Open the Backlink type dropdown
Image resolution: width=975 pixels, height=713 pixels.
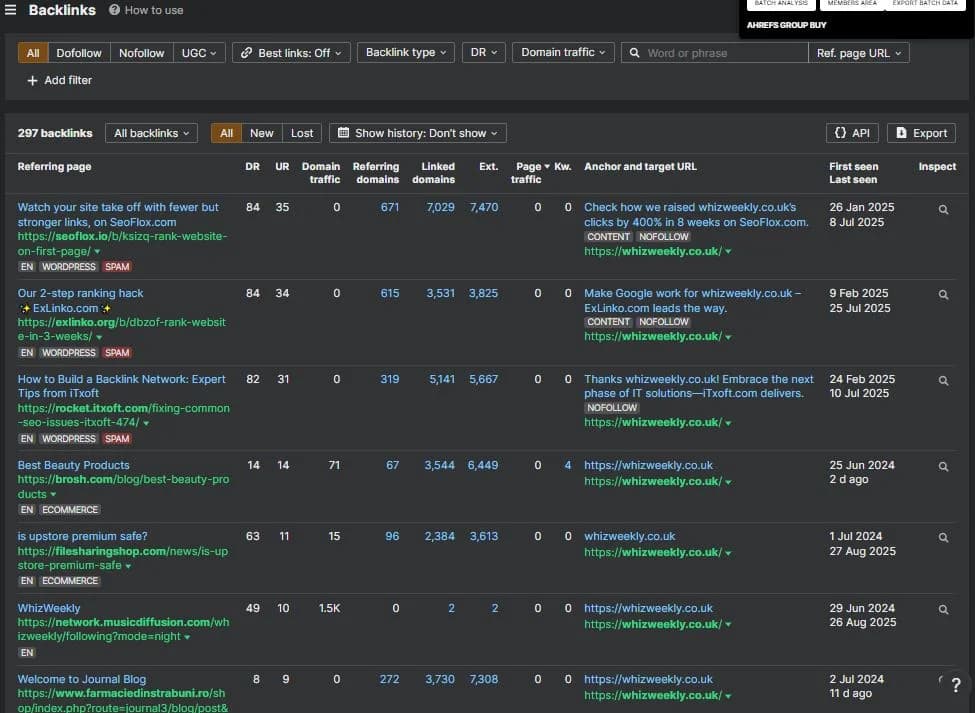coord(405,52)
